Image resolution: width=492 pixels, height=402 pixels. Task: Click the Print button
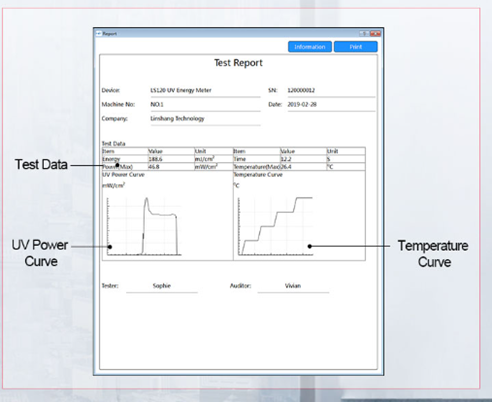coord(356,47)
